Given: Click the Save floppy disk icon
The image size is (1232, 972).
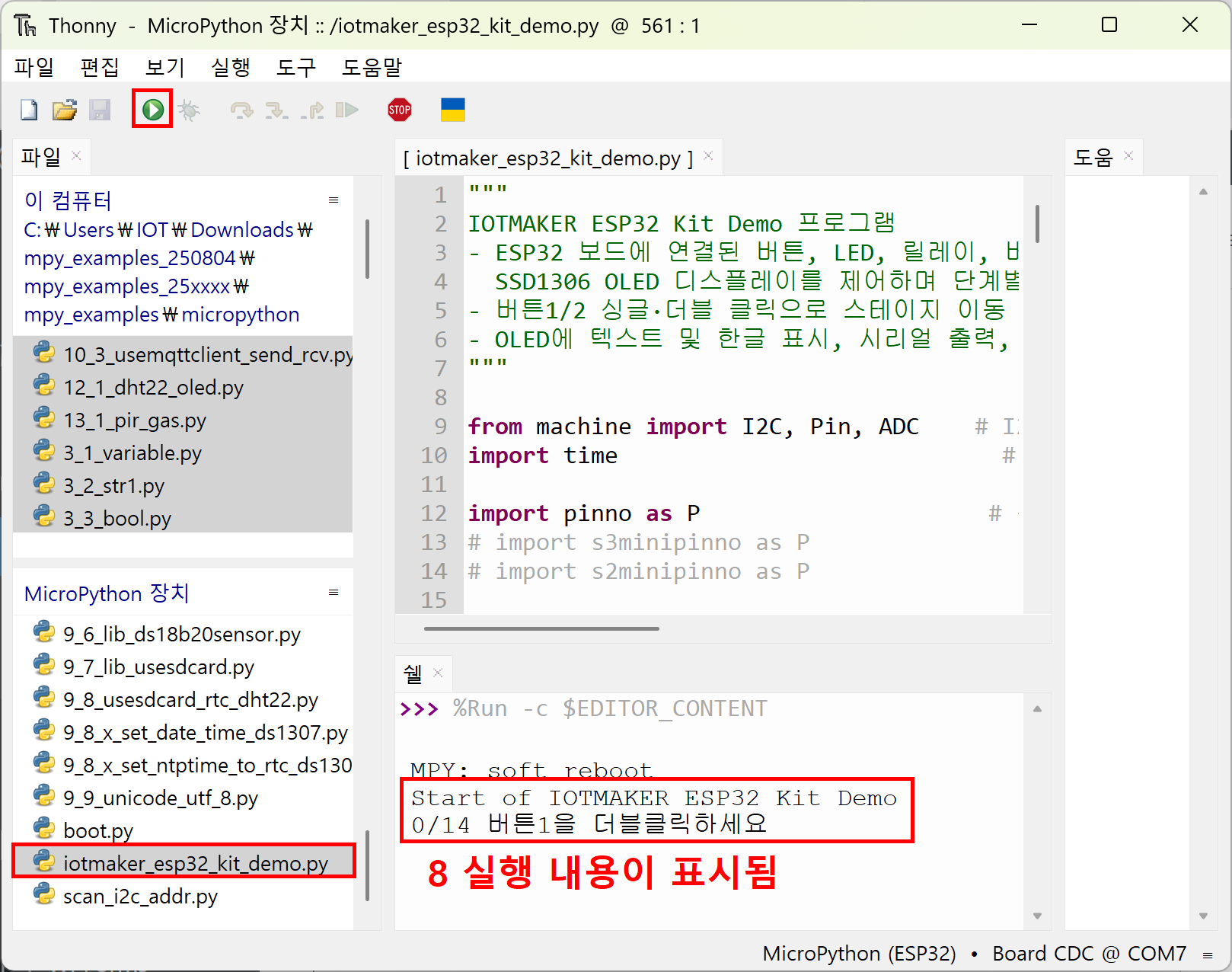Looking at the screenshot, I should pyautogui.click(x=100, y=110).
